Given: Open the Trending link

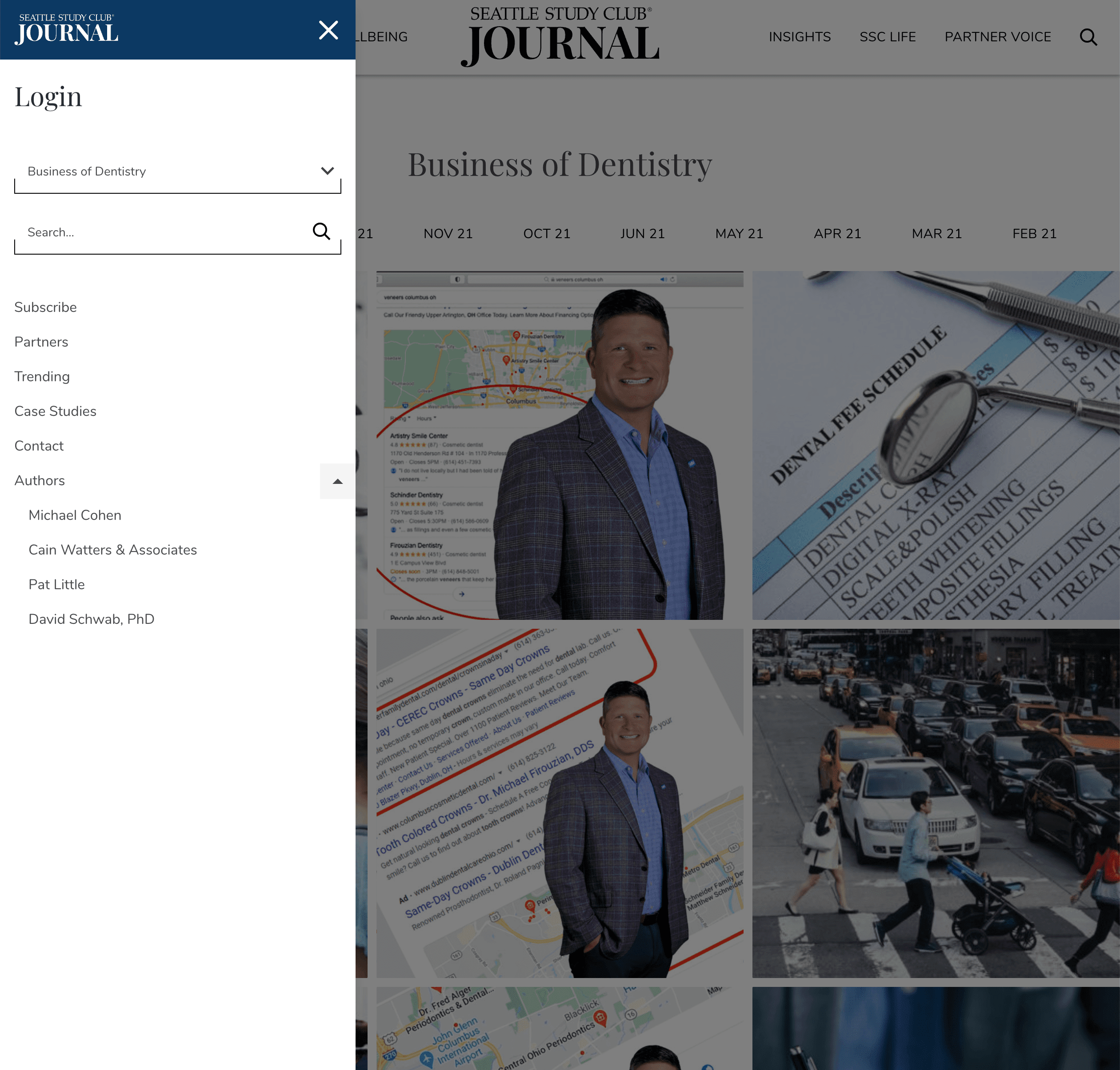Looking at the screenshot, I should (x=42, y=377).
